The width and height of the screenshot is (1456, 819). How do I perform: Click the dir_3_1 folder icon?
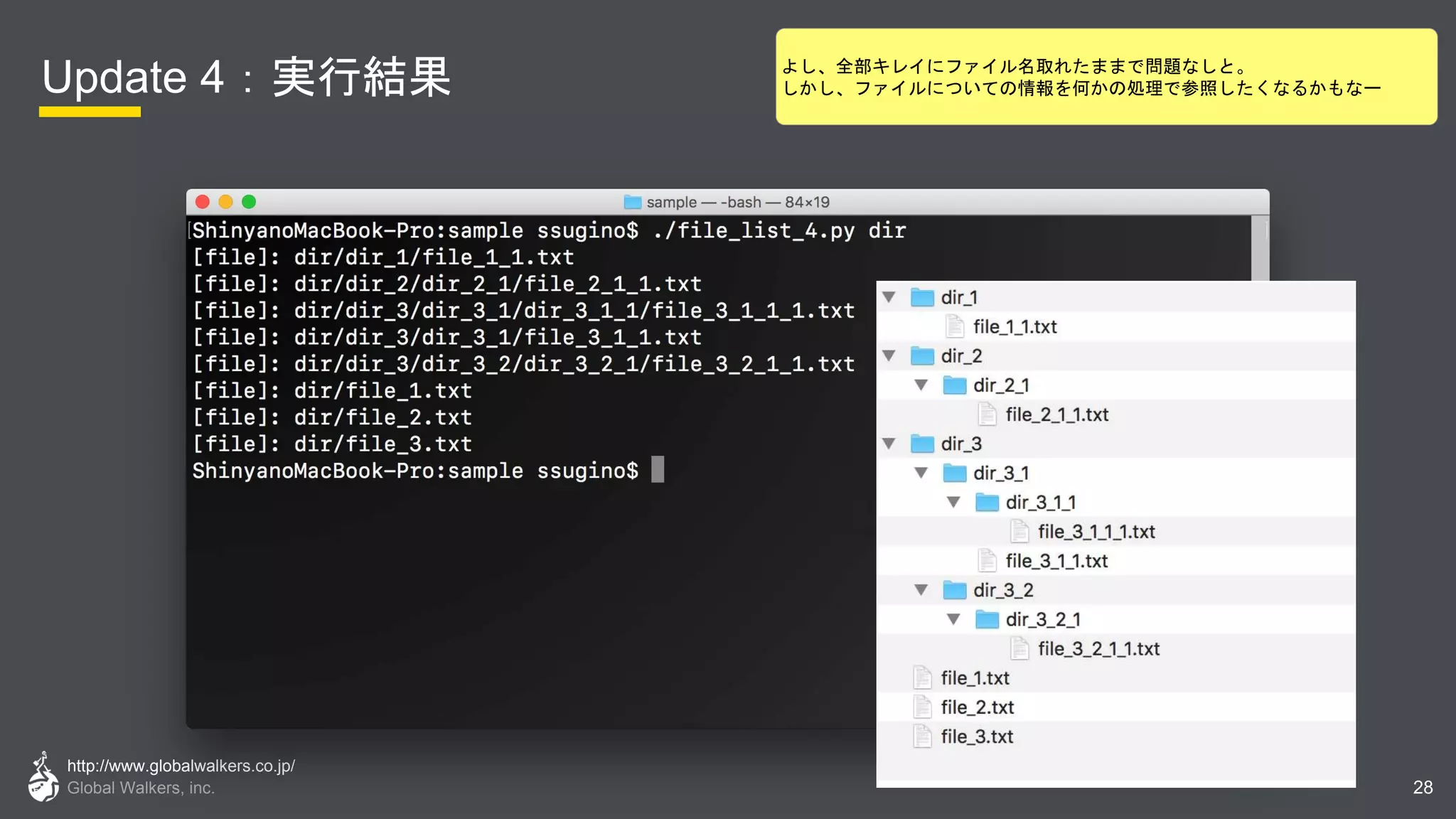point(955,473)
